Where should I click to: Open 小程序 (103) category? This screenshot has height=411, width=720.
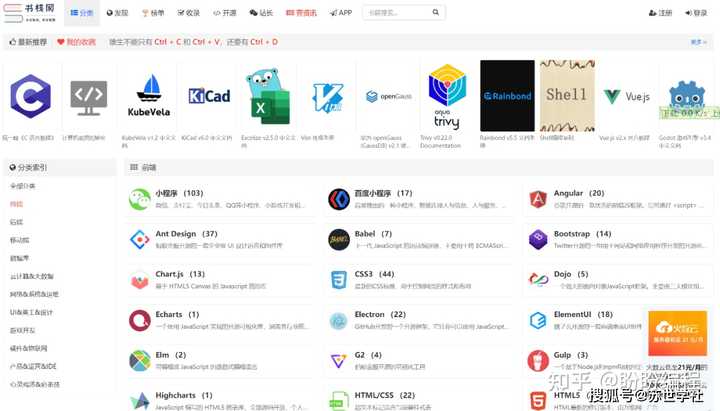pyautogui.click(x=179, y=193)
